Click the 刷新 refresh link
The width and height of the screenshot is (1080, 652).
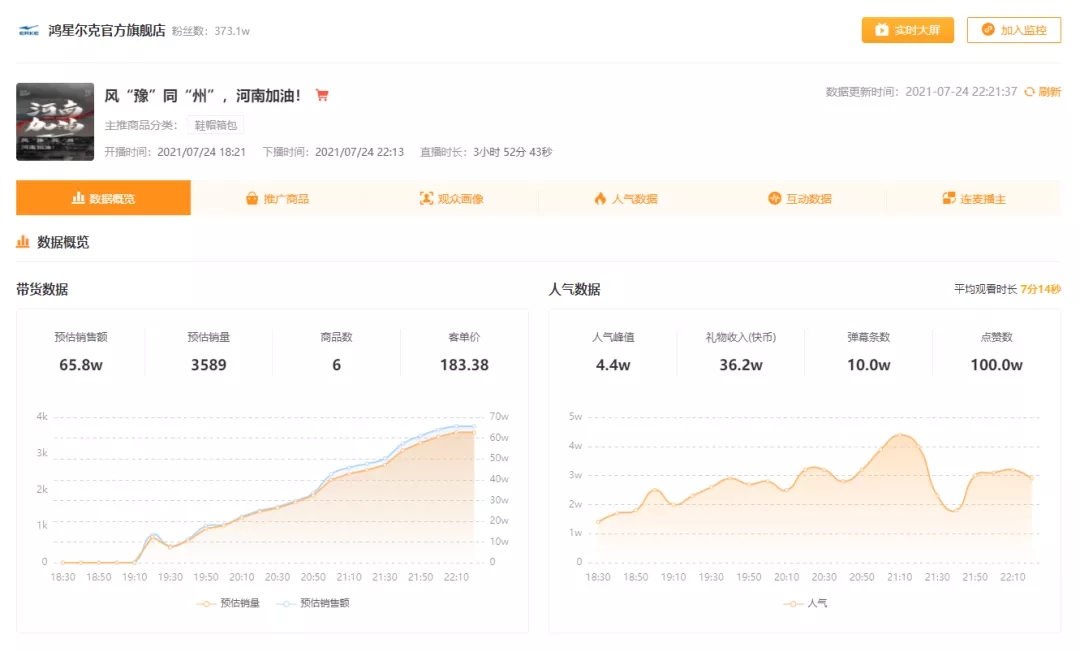tap(1049, 92)
